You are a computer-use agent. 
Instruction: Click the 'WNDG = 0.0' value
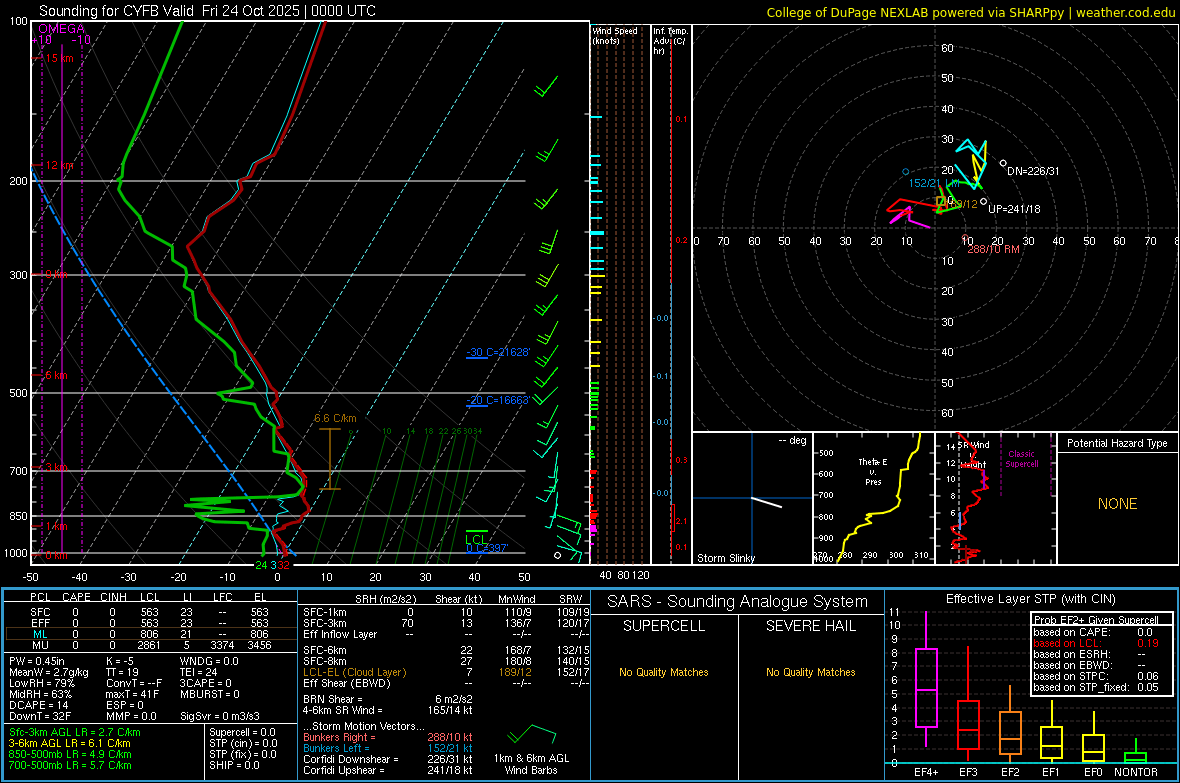(x=209, y=661)
